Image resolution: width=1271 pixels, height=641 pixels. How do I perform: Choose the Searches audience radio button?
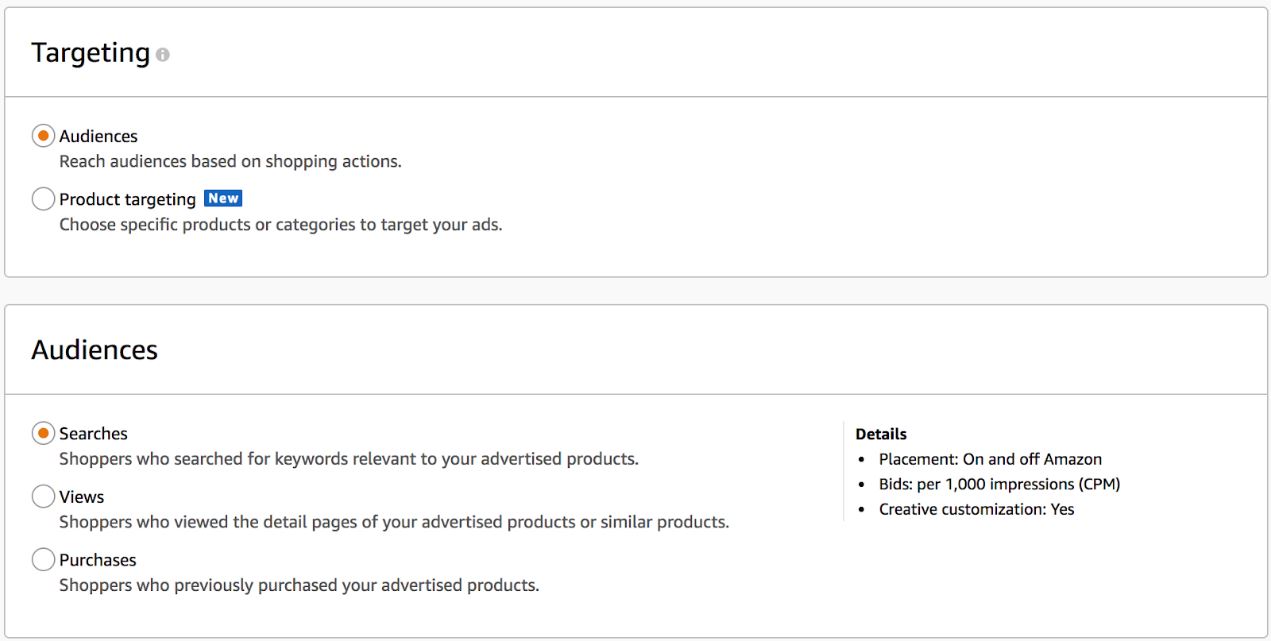[43, 433]
